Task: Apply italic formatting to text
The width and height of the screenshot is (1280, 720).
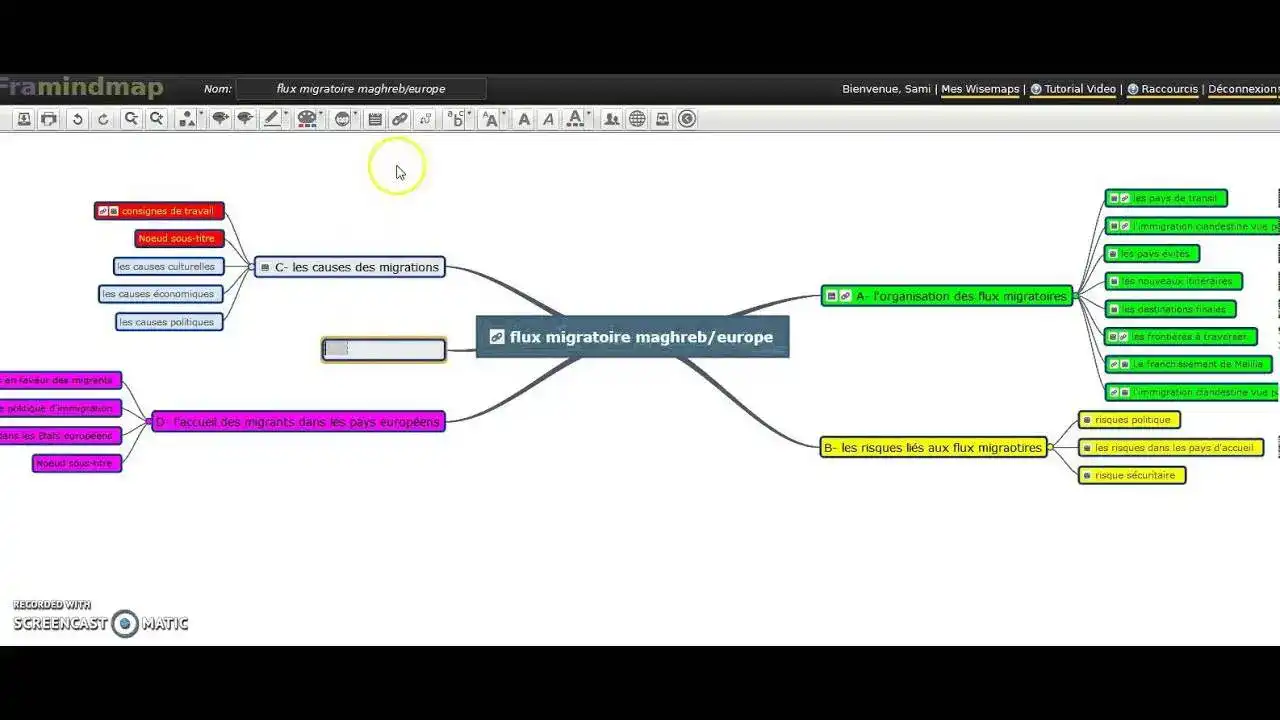Action: coord(547,119)
